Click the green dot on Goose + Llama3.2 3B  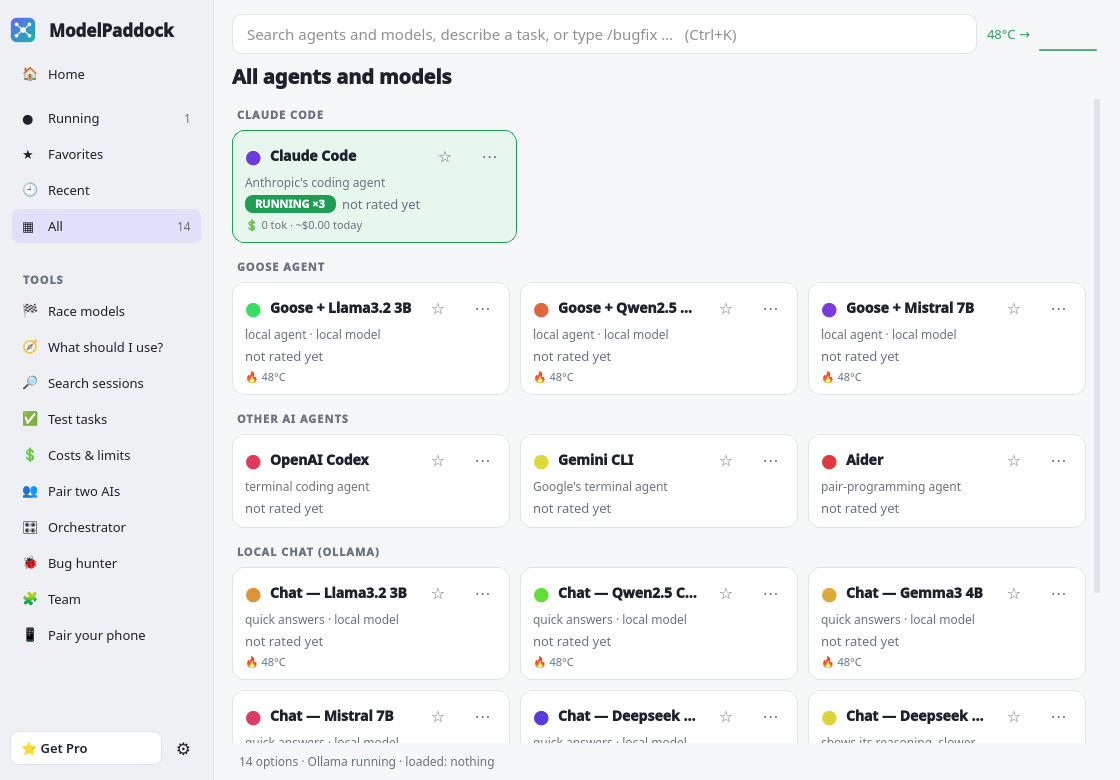(x=253, y=309)
